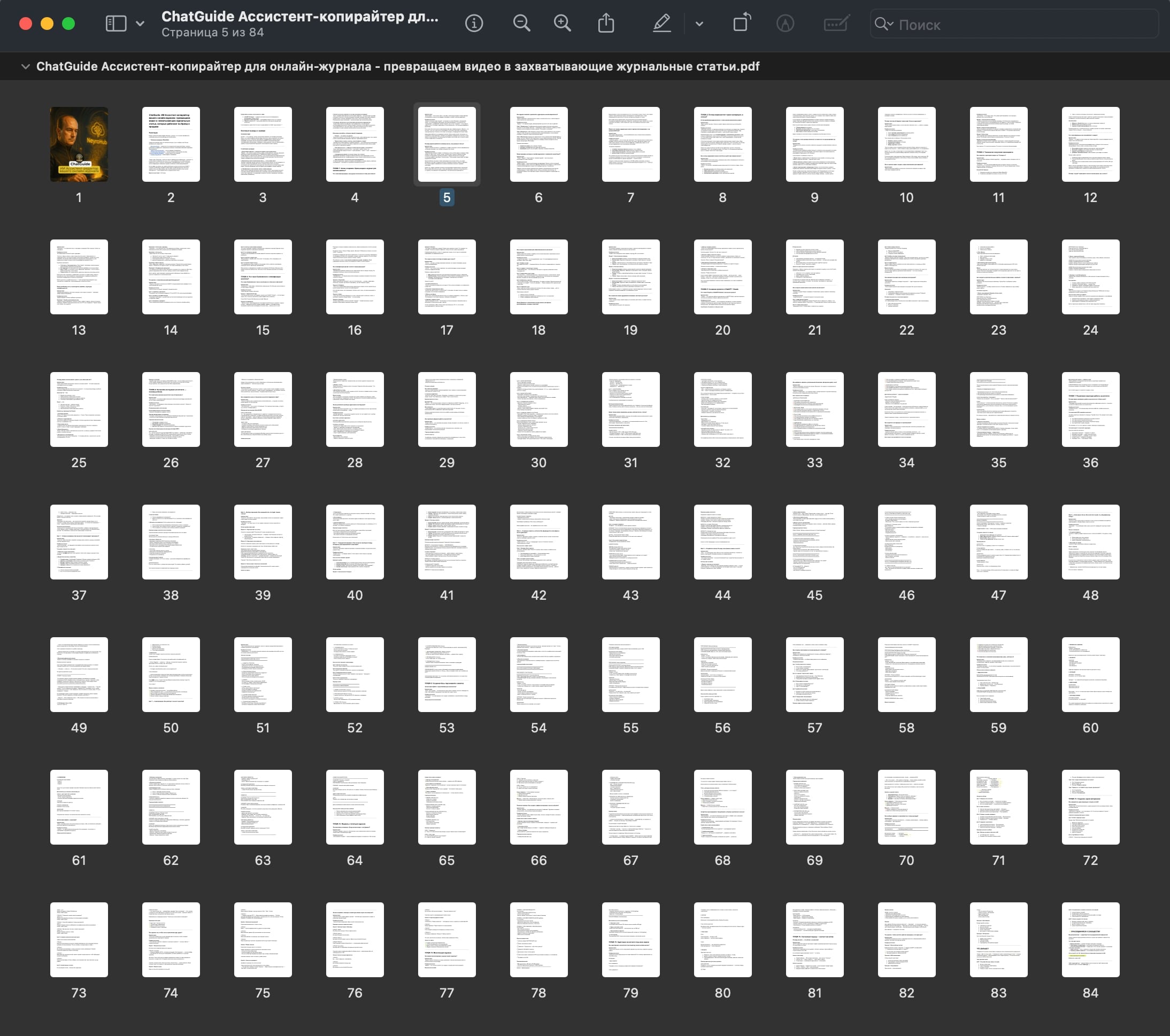Open the markup pen options dropdown arrow
The height and width of the screenshot is (1036, 1170).
point(699,24)
